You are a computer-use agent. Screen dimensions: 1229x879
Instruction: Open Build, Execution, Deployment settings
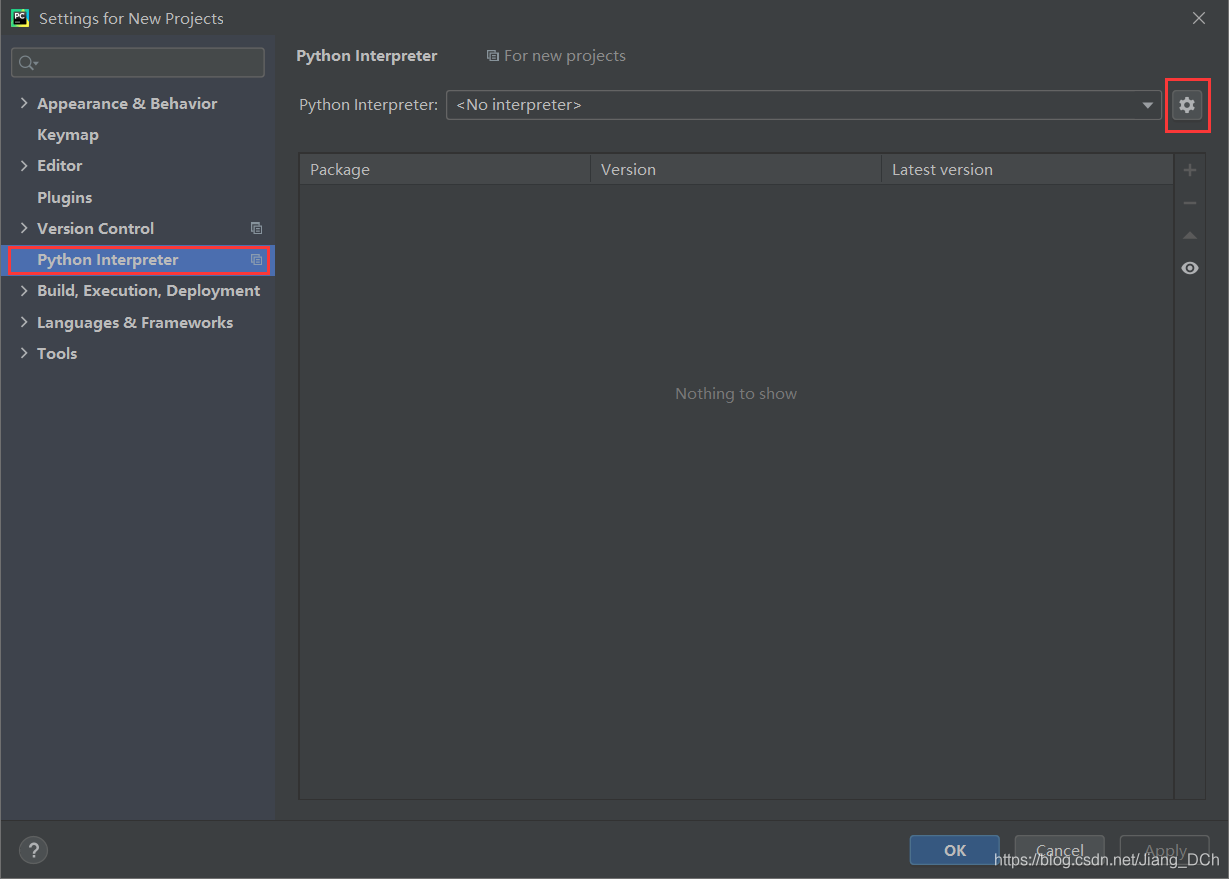point(149,290)
